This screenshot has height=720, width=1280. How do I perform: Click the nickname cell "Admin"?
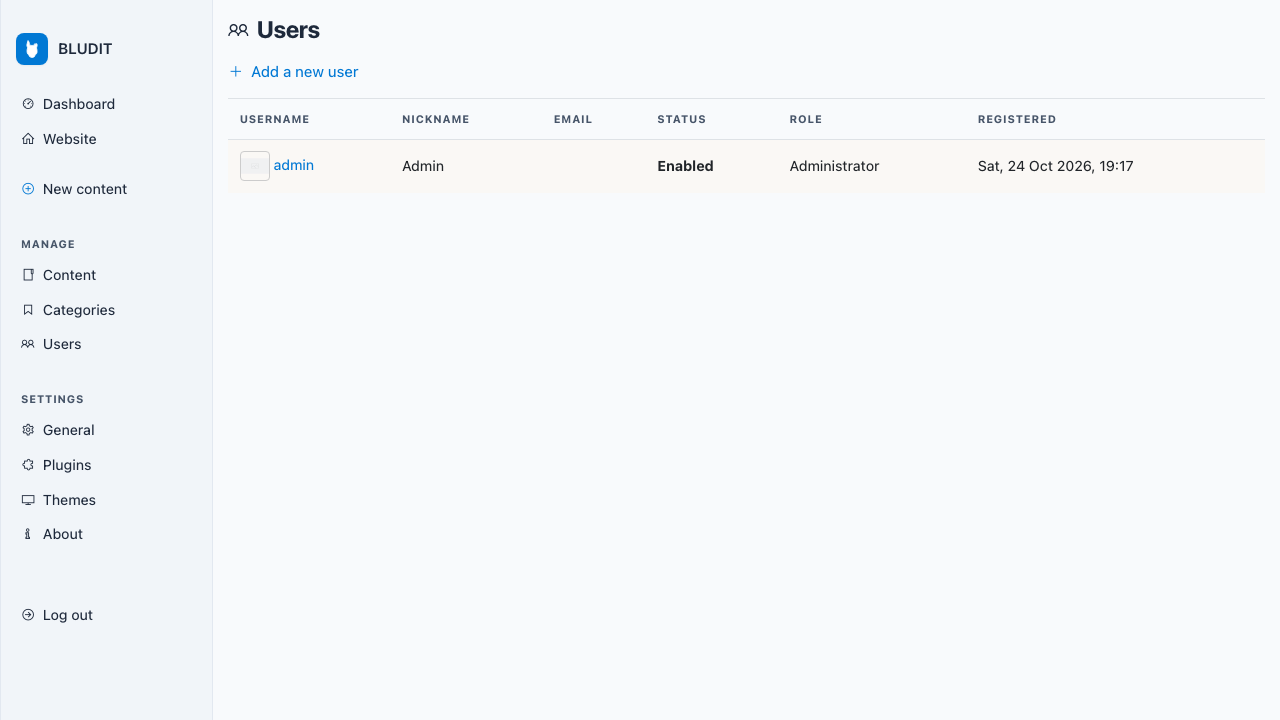point(423,166)
